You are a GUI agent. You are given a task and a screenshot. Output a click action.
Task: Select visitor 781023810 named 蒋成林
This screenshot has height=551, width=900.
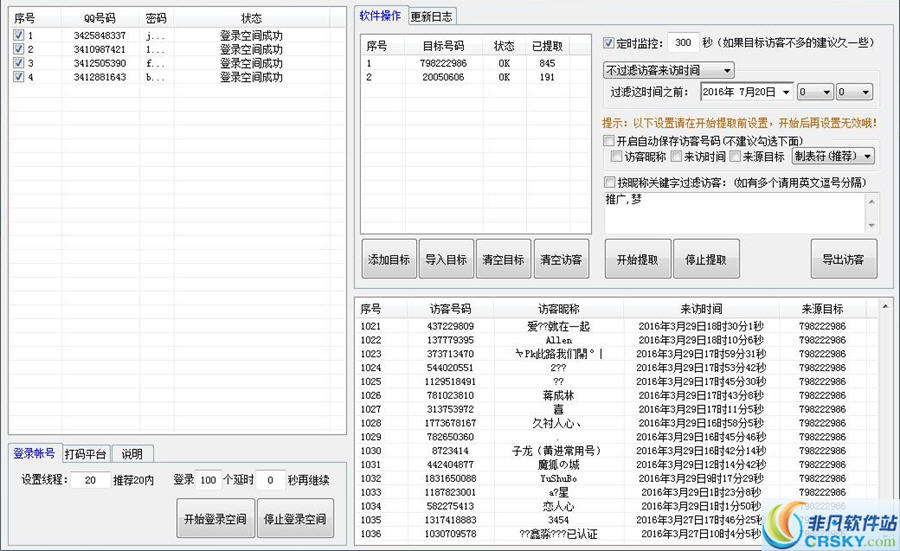617,395
